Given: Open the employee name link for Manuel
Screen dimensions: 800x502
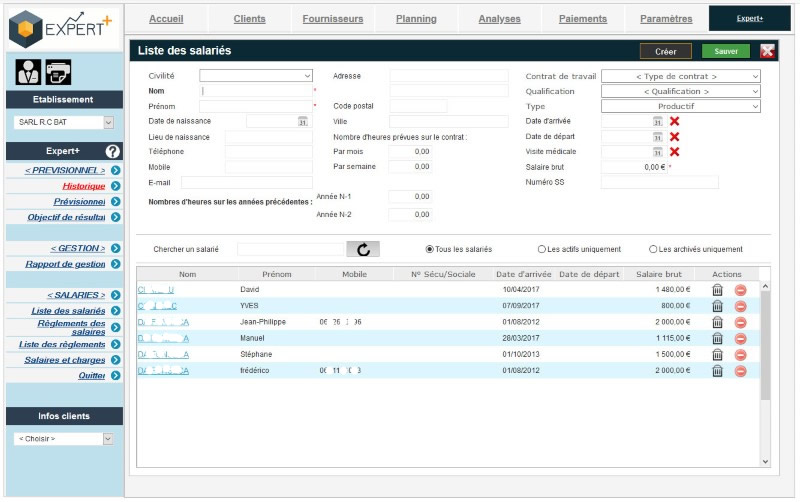Looking at the screenshot, I should point(163,339).
